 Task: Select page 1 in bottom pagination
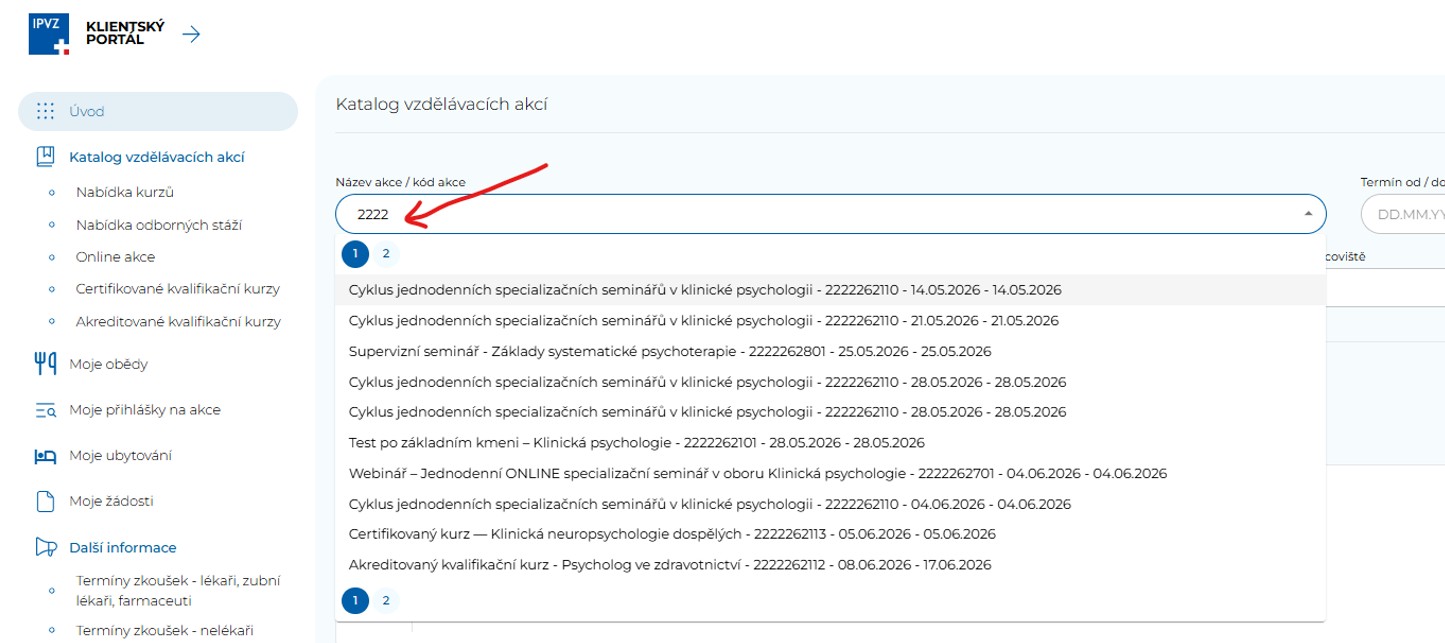pos(355,600)
